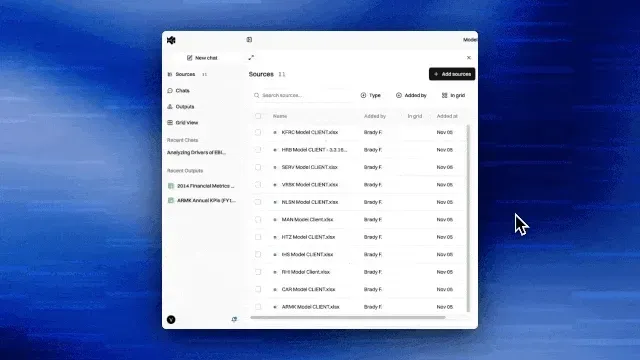The width and height of the screenshot is (640, 360).
Task: Open the 2014 Financial Metrics output
Action: coord(202,186)
